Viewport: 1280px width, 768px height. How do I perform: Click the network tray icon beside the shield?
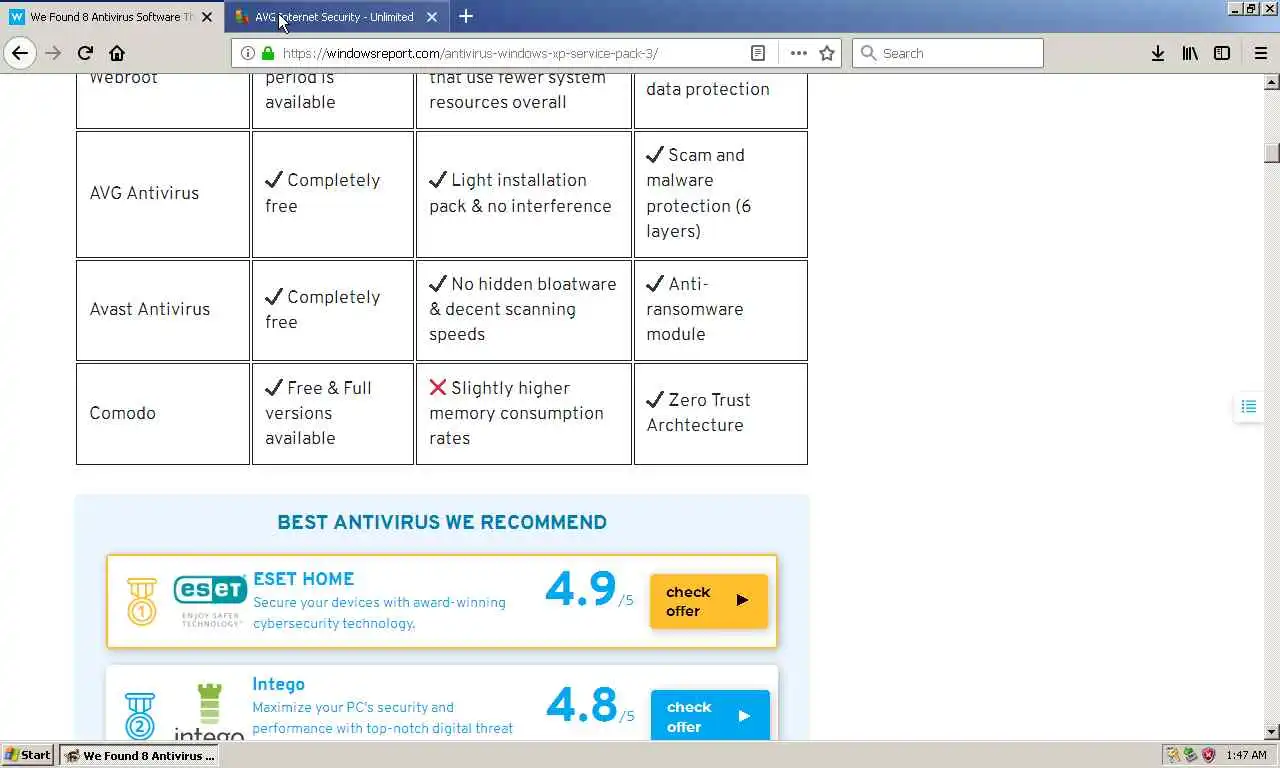tap(1191, 755)
